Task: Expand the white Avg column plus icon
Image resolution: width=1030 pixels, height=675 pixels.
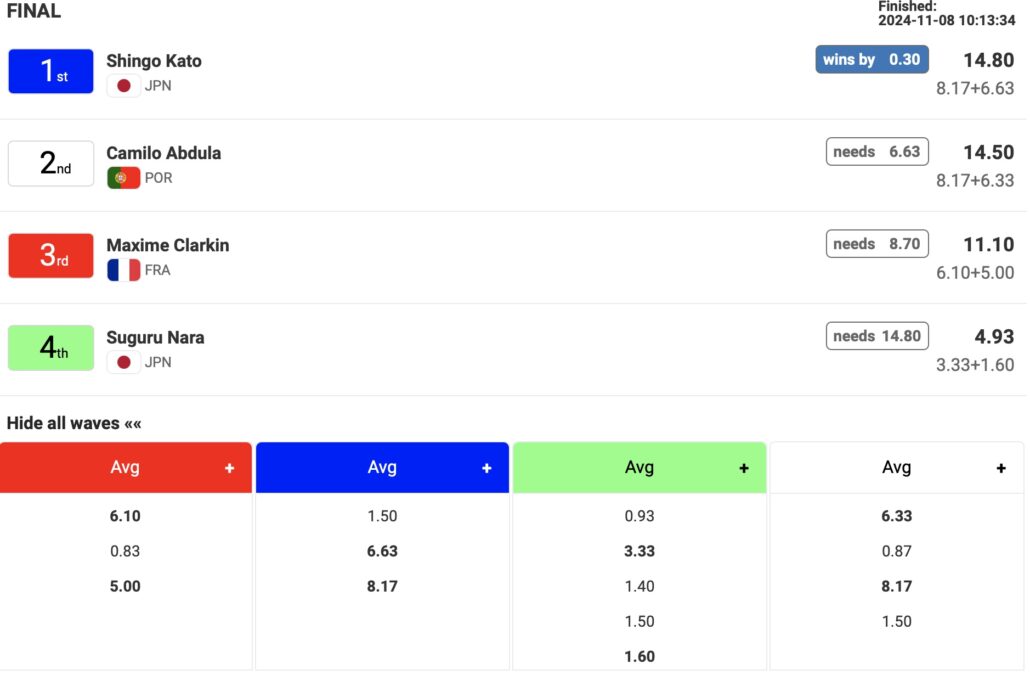Action: tap(1001, 468)
